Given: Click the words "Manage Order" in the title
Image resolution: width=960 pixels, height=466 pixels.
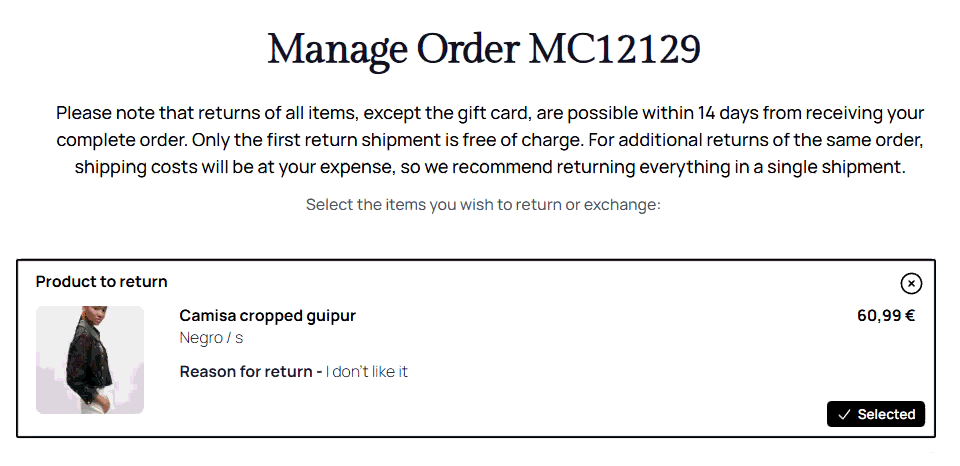Looking at the screenshot, I should click(x=393, y=48).
